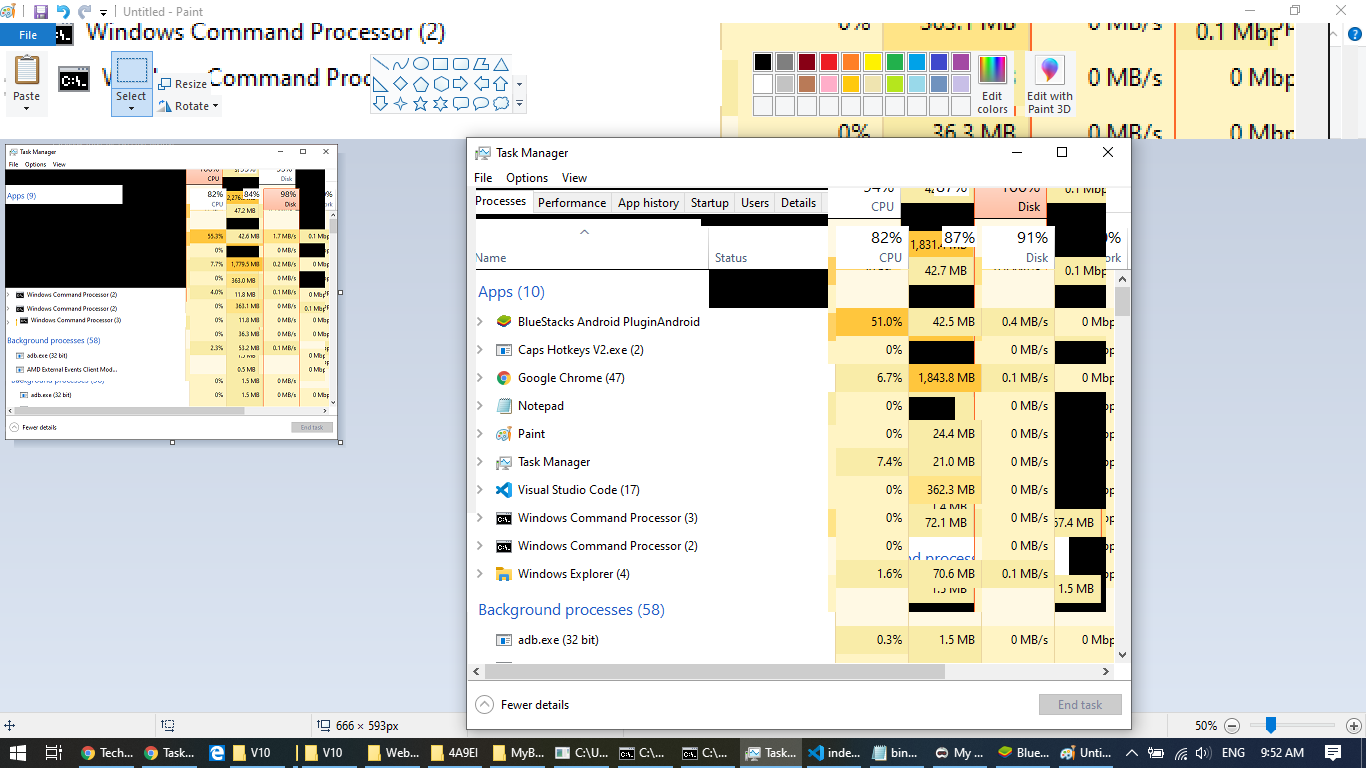Choose the Oval shape
1366x768 pixels.
pyautogui.click(x=421, y=64)
